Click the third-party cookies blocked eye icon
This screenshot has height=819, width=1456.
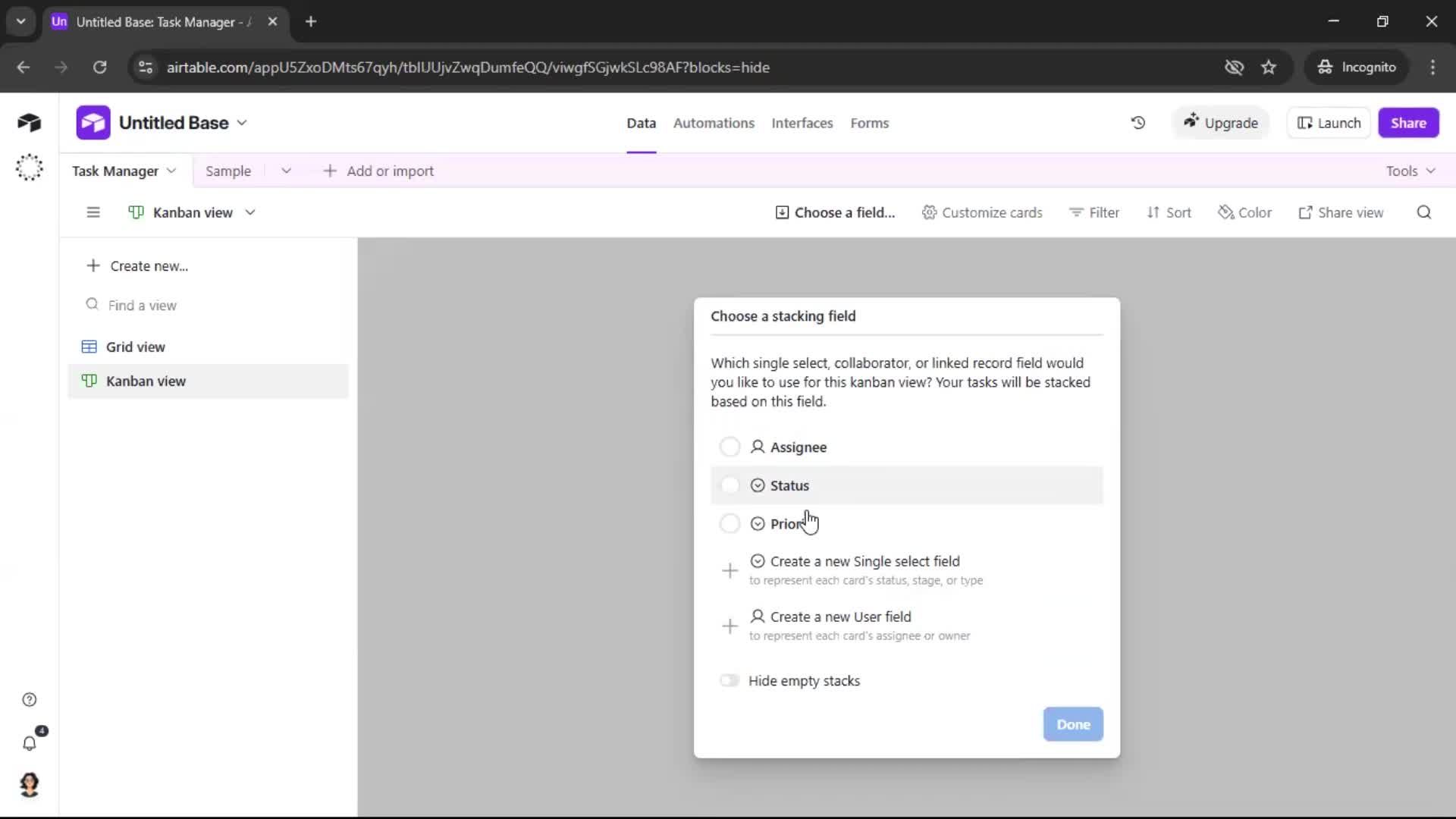[x=1234, y=67]
